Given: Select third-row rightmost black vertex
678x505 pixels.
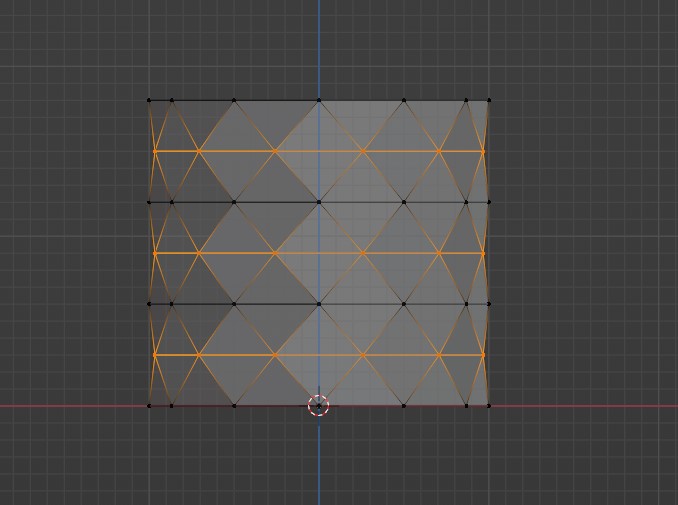Looking at the screenshot, I should coord(489,303).
